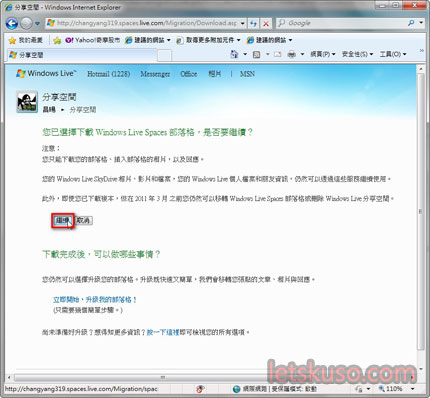Click the profile avatar thumbnail

coord(27,102)
